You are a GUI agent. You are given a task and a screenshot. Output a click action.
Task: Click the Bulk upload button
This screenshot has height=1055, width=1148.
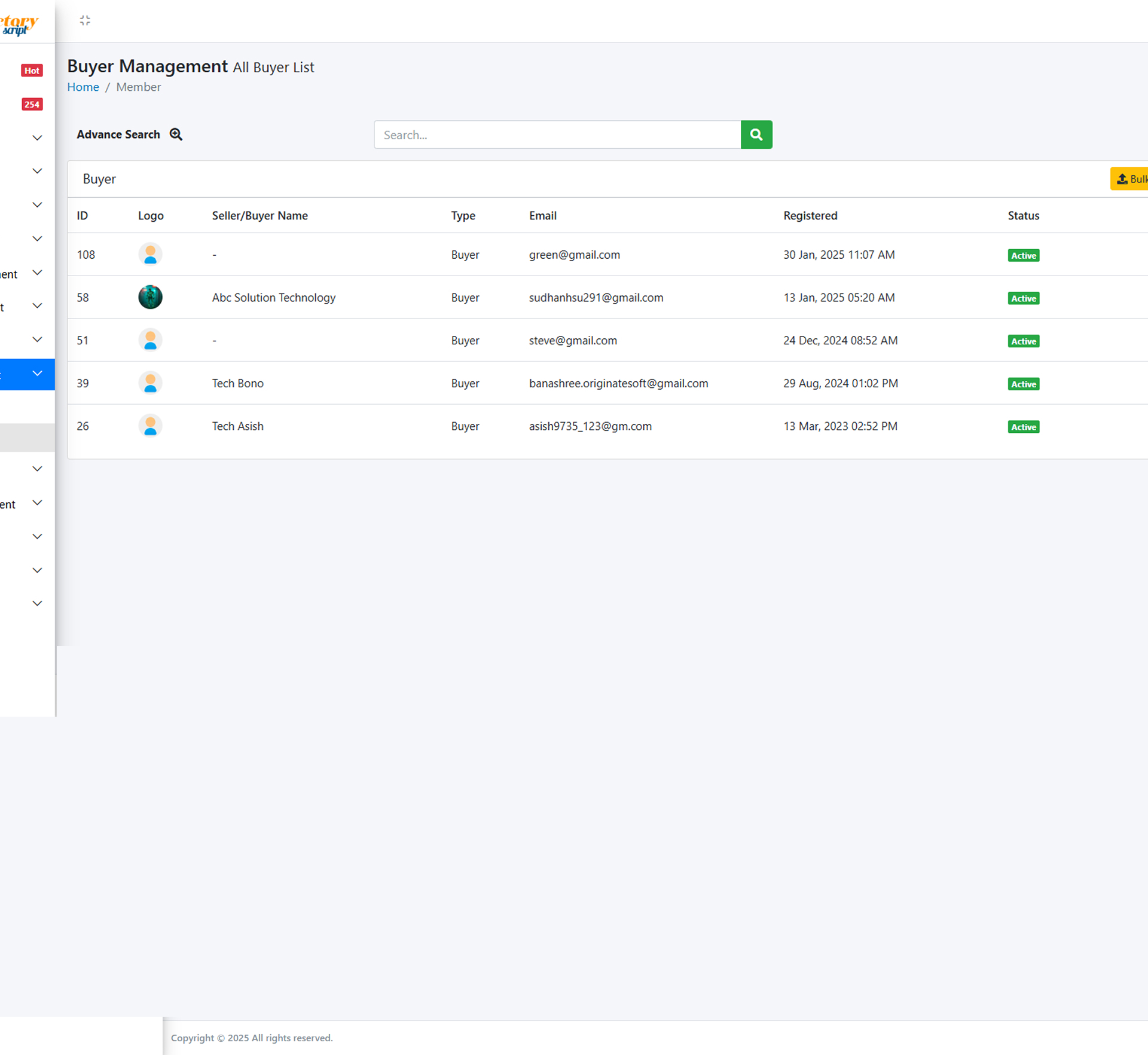[1130, 179]
